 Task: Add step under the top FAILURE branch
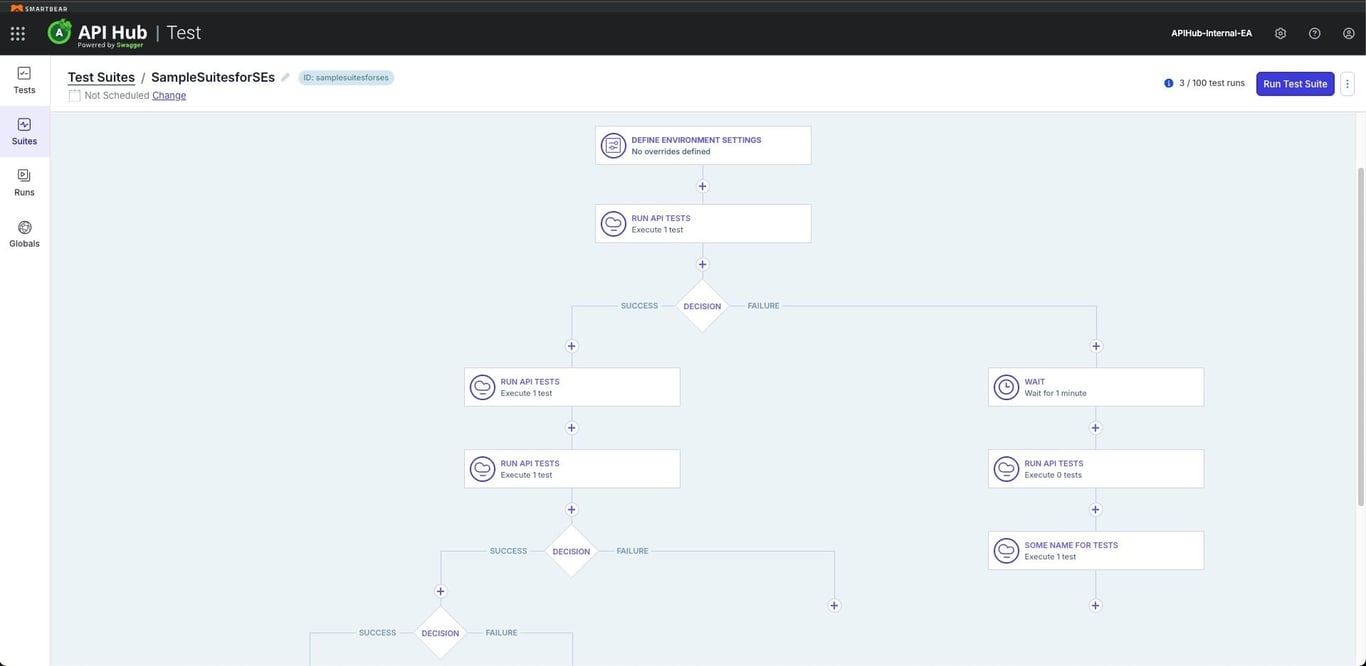(x=1096, y=346)
